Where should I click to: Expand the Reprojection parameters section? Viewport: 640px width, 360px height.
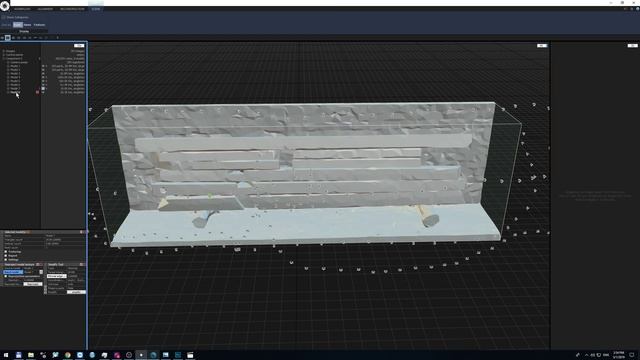pos(6,276)
